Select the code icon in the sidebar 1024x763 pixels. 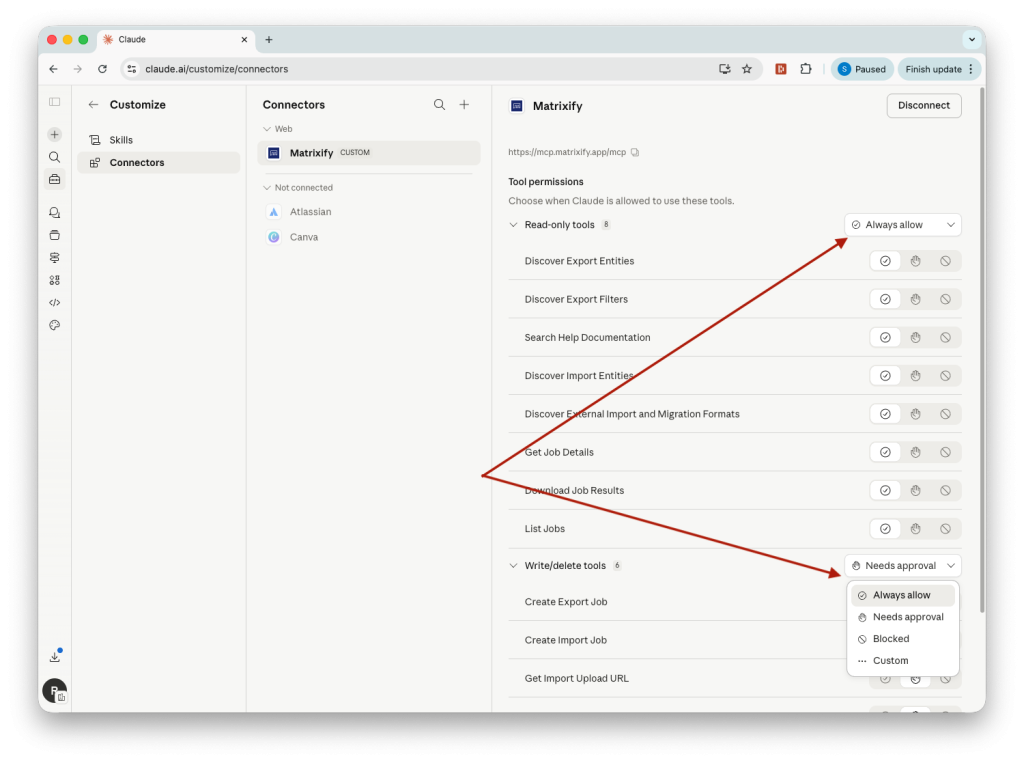point(54,302)
